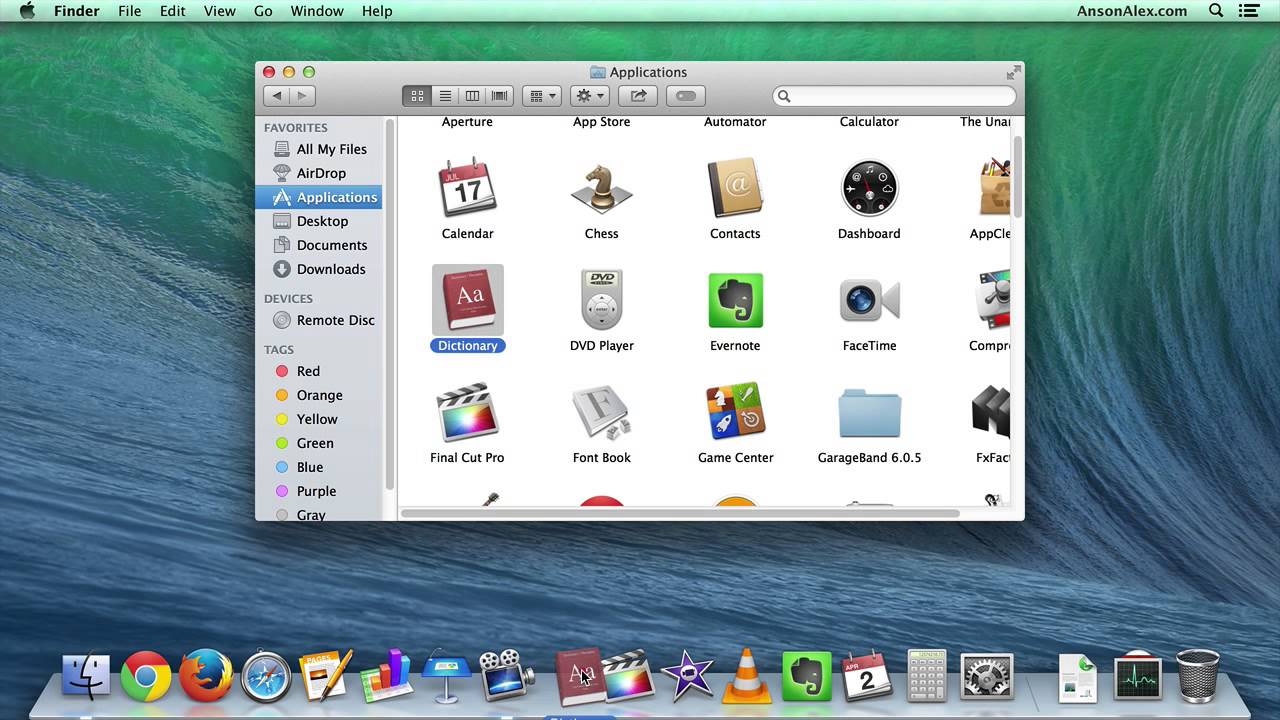1280x720 pixels.
Task: Click the Edit Tags toolbar button
Action: click(685, 95)
